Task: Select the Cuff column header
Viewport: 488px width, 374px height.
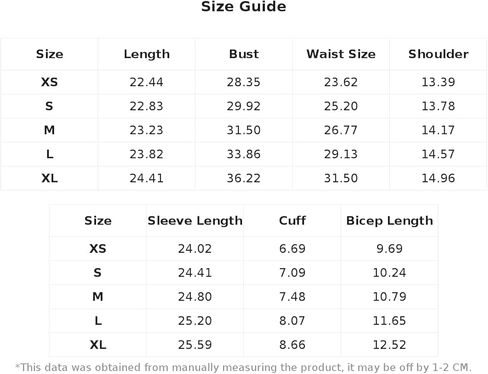Action: [292, 221]
